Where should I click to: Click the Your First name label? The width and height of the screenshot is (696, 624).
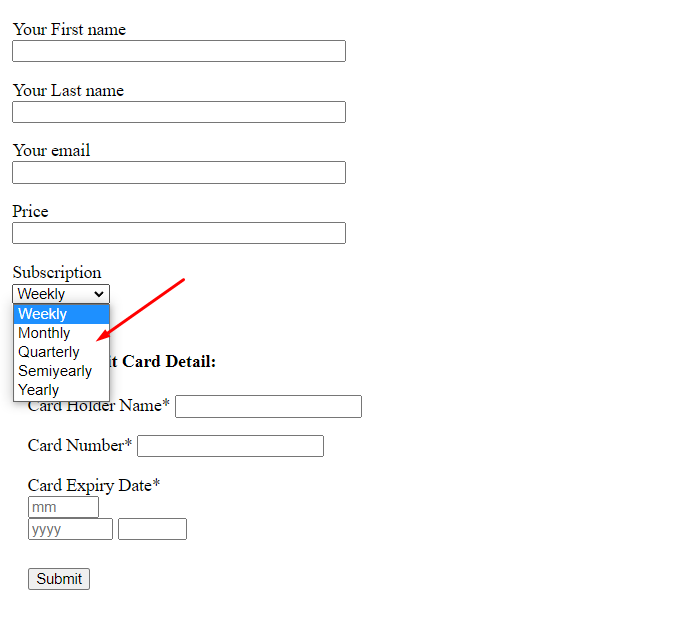tap(69, 30)
